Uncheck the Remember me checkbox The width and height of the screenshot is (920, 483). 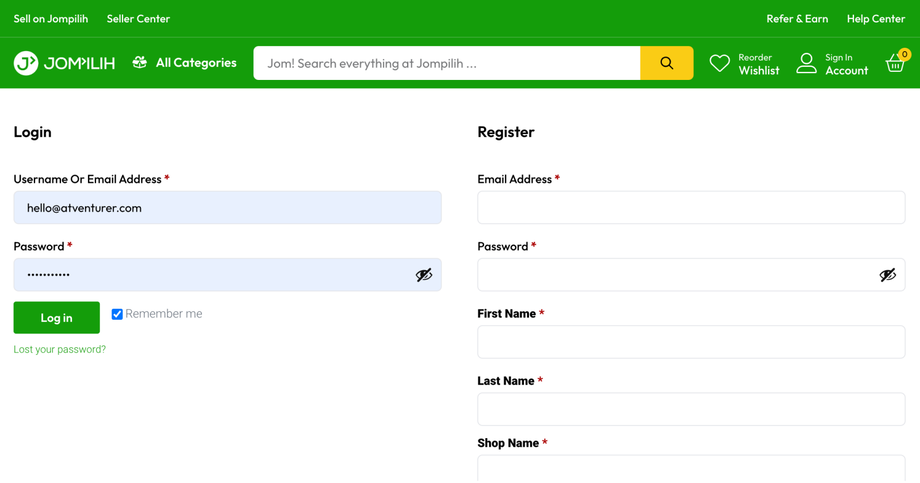[117, 314]
